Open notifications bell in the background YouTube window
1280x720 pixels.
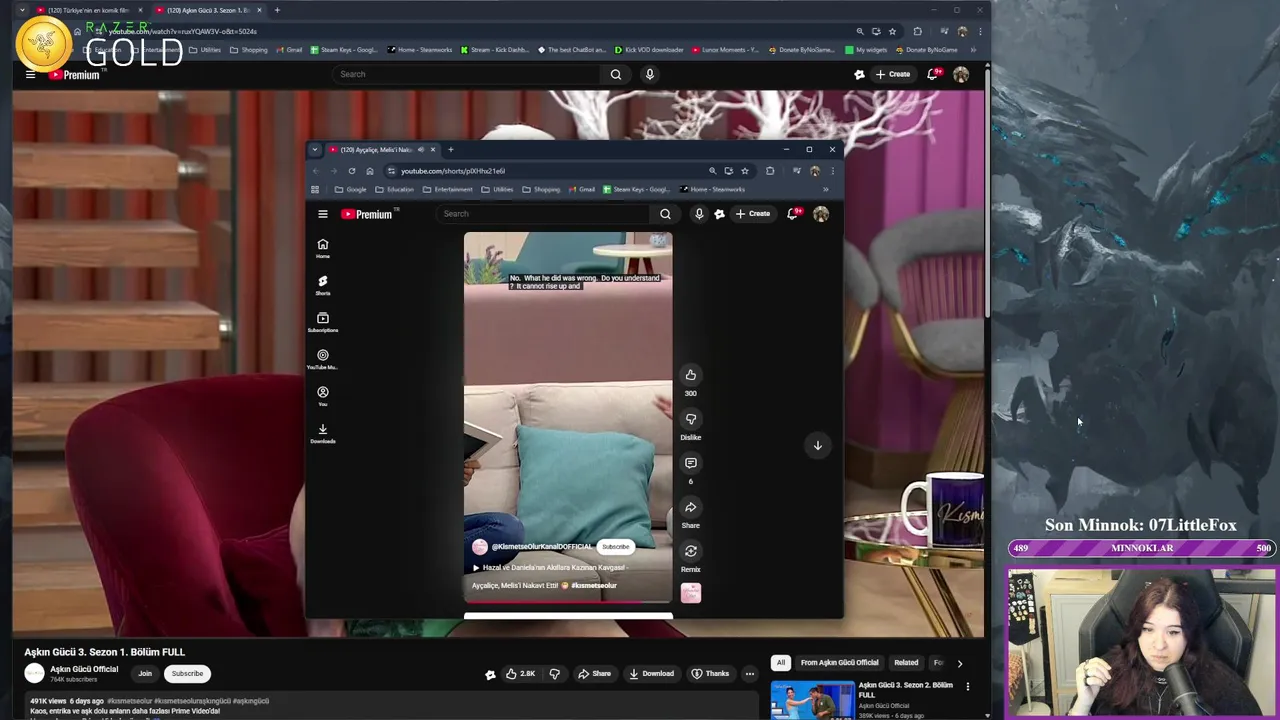[x=933, y=74]
